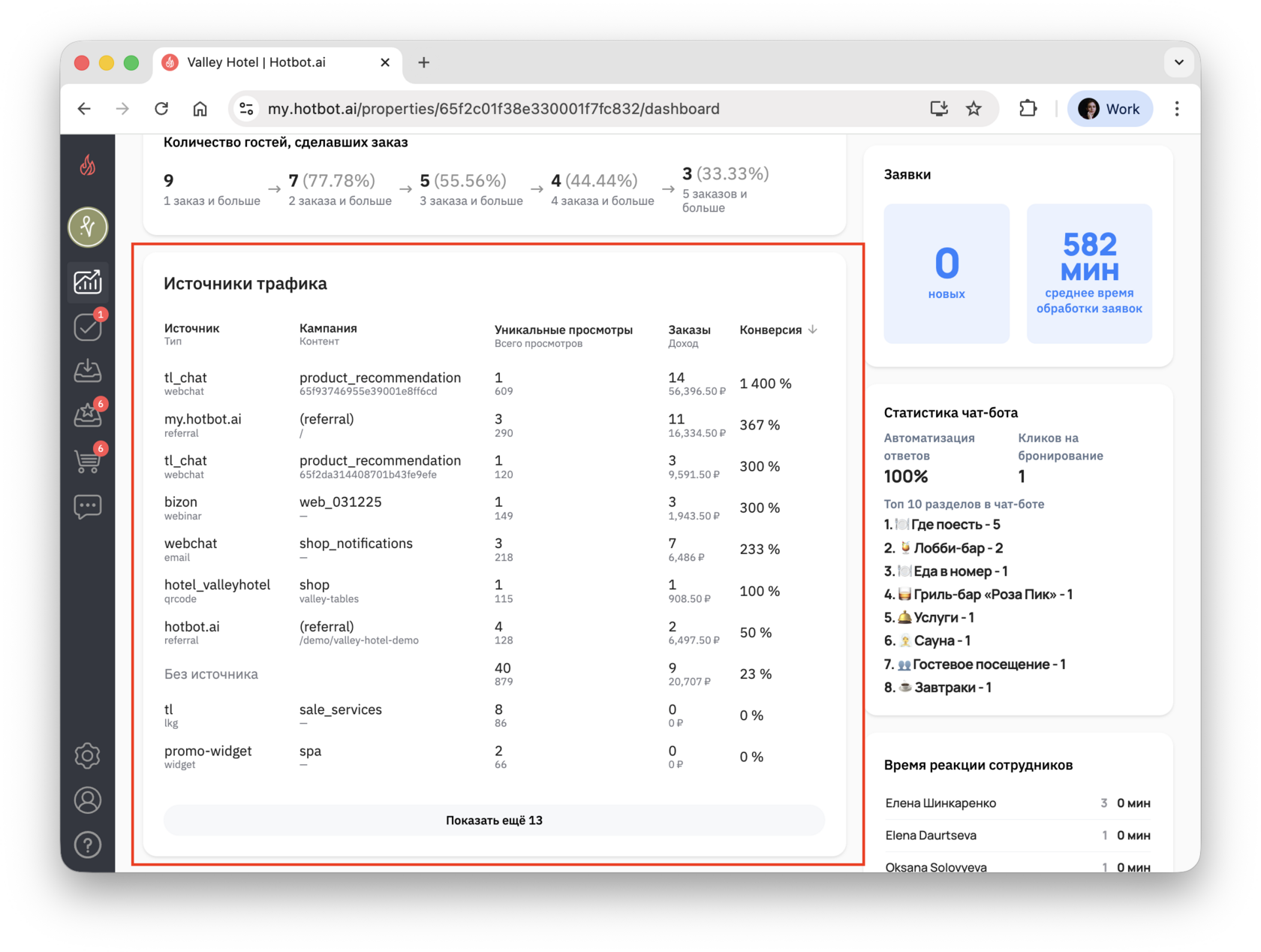
Task: Click the Сауна - 1 entry
Action: (927, 640)
